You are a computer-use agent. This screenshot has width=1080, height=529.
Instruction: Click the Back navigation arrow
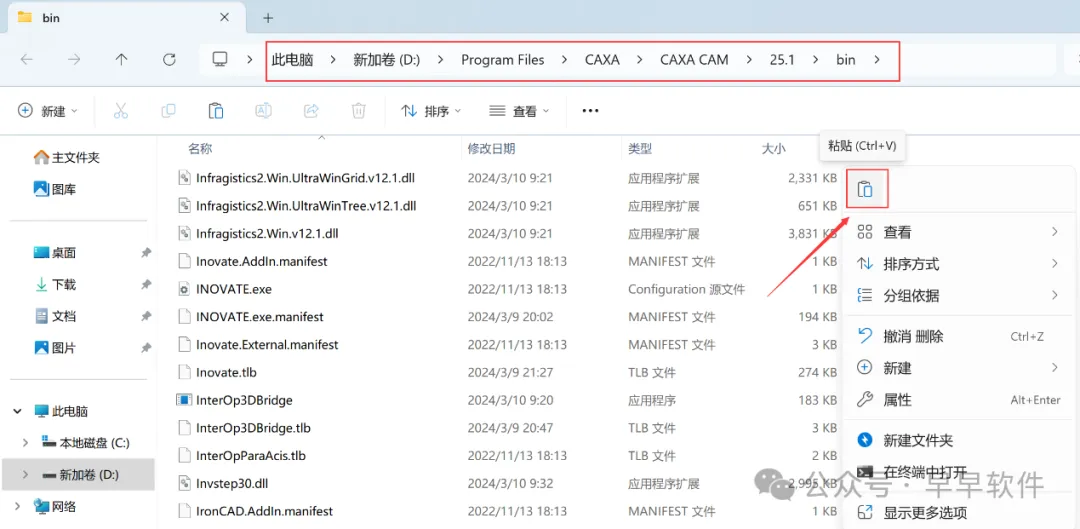[x=26, y=60]
